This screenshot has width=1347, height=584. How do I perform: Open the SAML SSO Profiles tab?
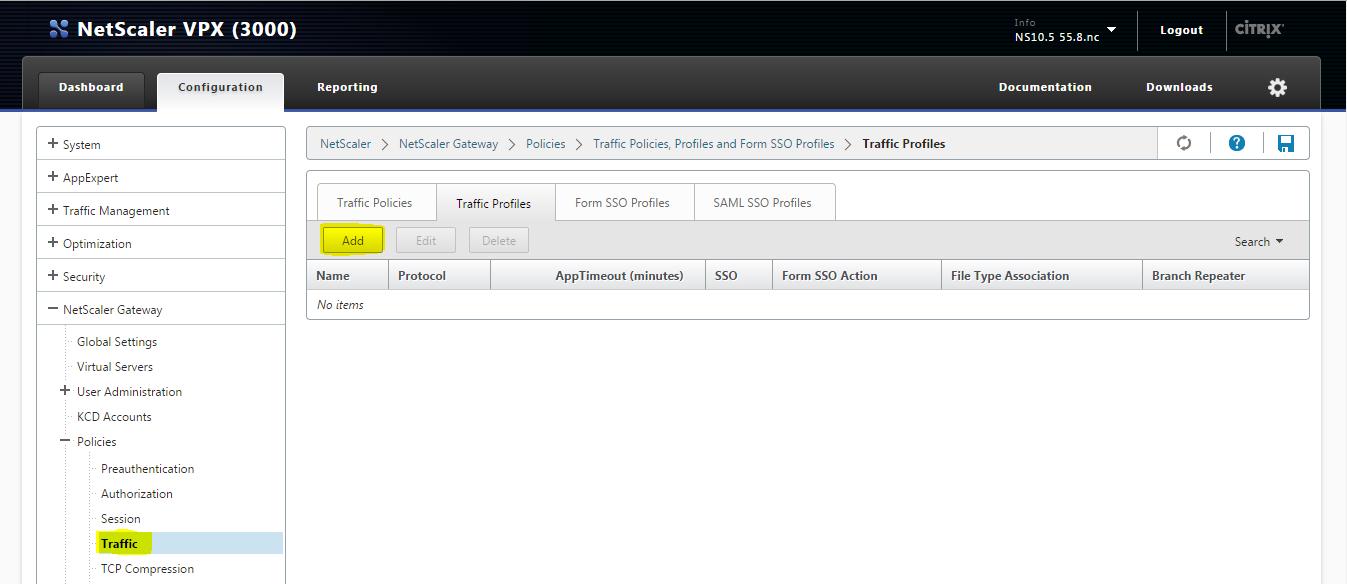[762, 203]
